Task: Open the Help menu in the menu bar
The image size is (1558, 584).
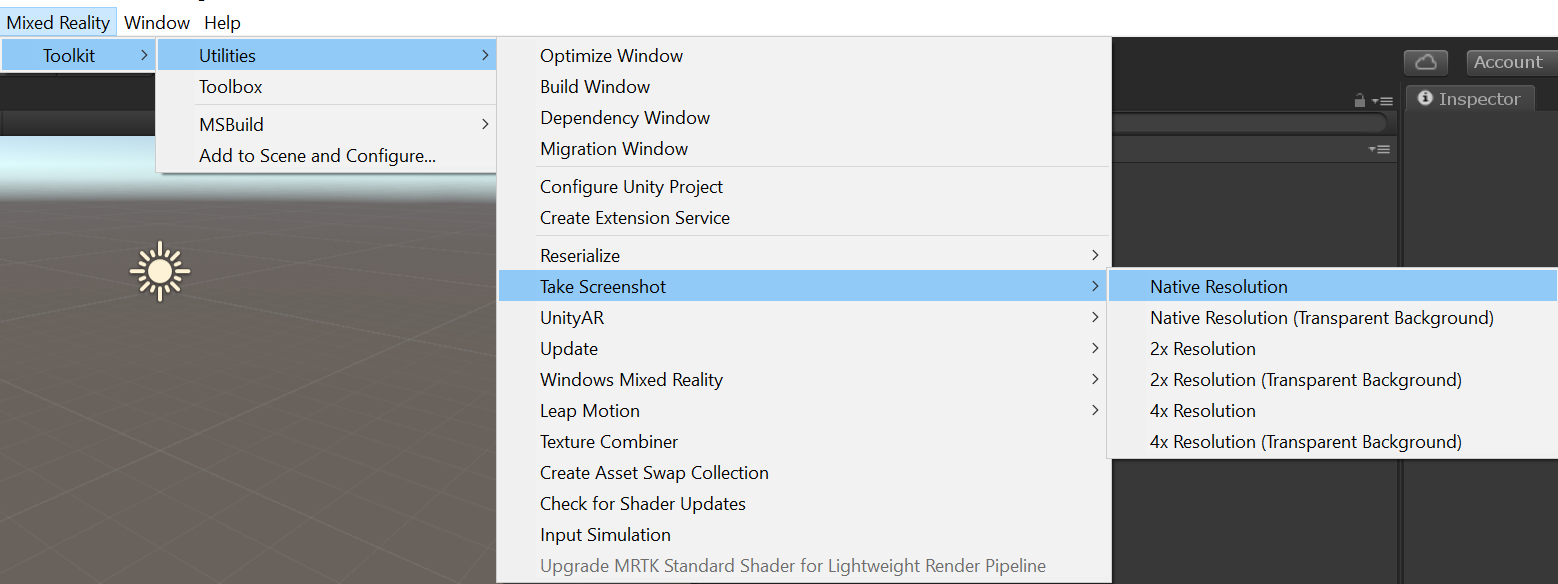Action: pyautogui.click(x=222, y=22)
